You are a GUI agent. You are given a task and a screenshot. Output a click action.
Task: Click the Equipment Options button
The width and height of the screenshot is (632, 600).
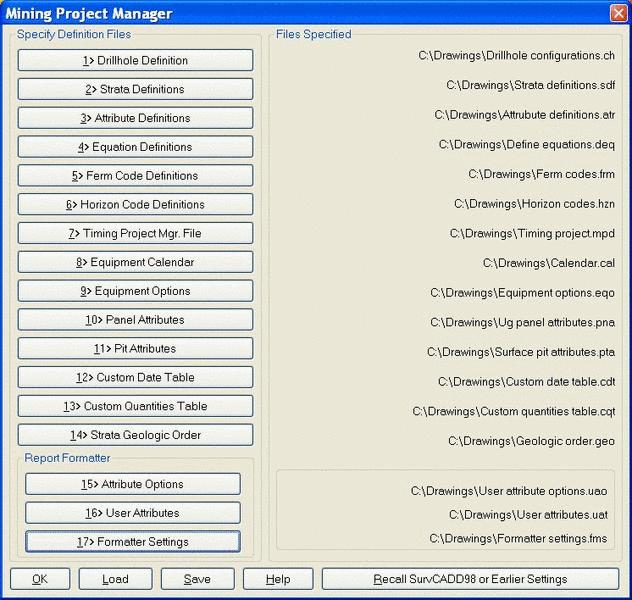pos(135,291)
